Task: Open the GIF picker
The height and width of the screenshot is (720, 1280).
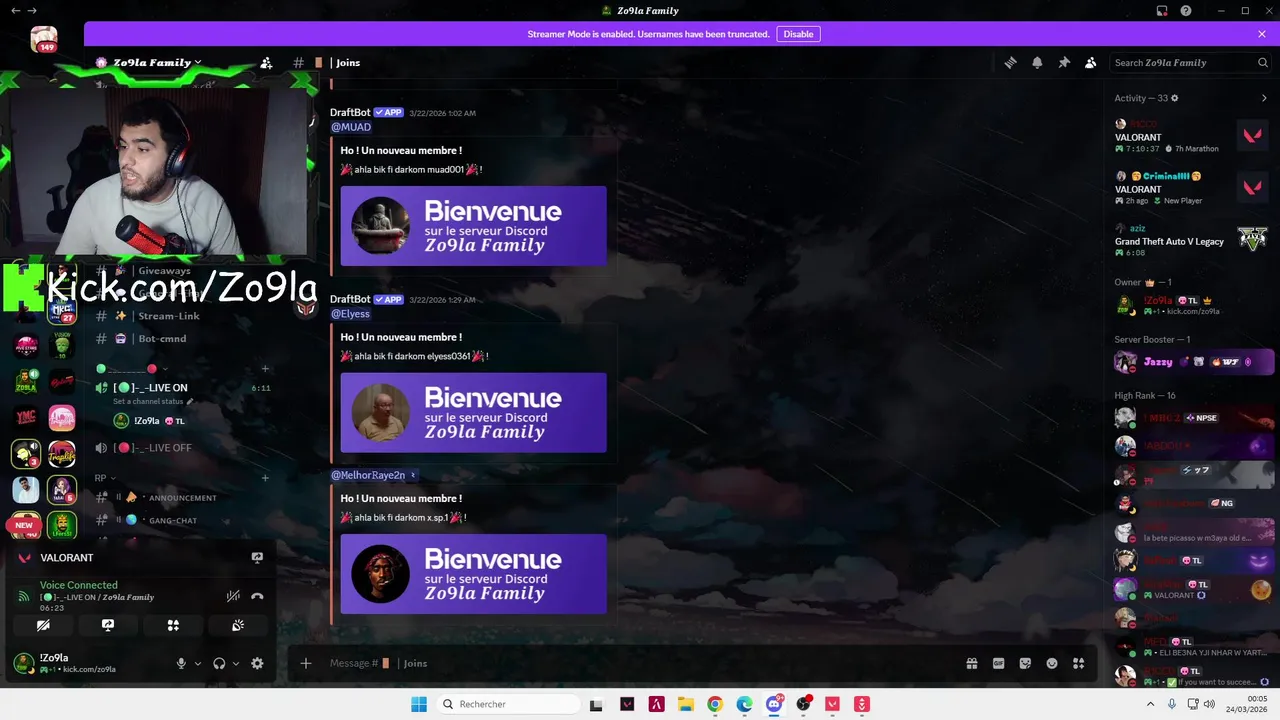Action: click(x=998, y=663)
